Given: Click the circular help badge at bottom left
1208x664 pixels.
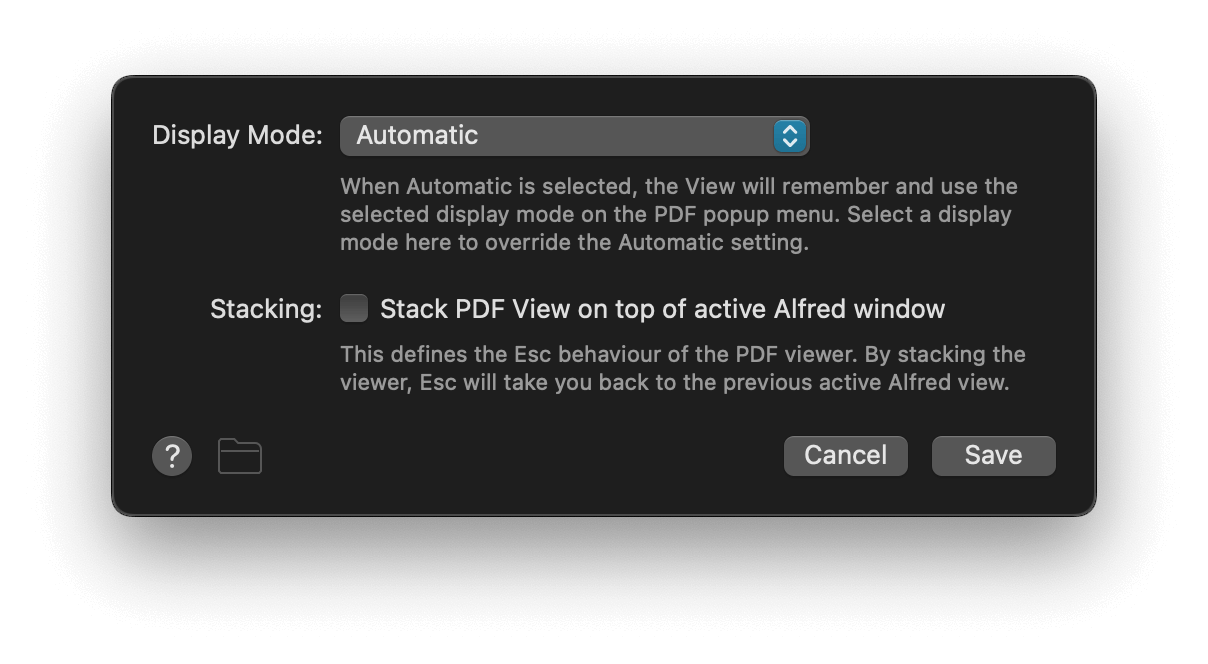Looking at the screenshot, I should 171,456.
